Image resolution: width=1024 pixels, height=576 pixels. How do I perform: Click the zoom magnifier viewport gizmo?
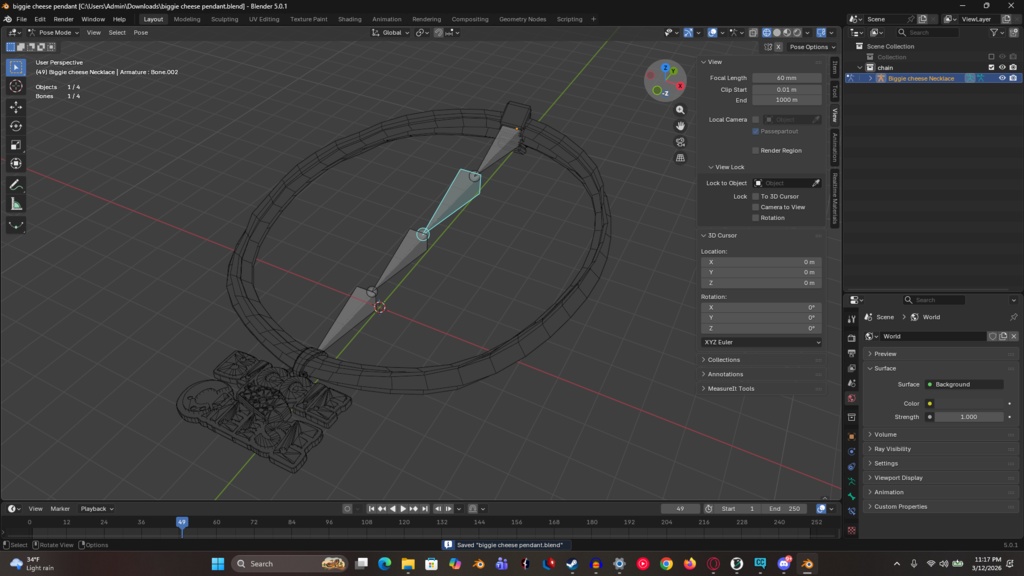680,110
